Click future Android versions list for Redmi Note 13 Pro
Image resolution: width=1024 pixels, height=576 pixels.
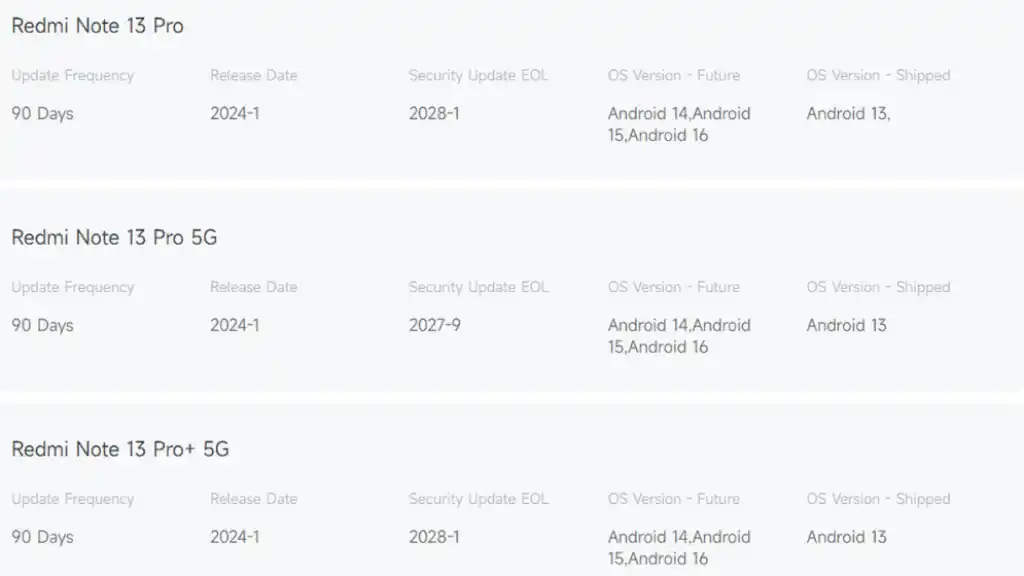pos(678,124)
